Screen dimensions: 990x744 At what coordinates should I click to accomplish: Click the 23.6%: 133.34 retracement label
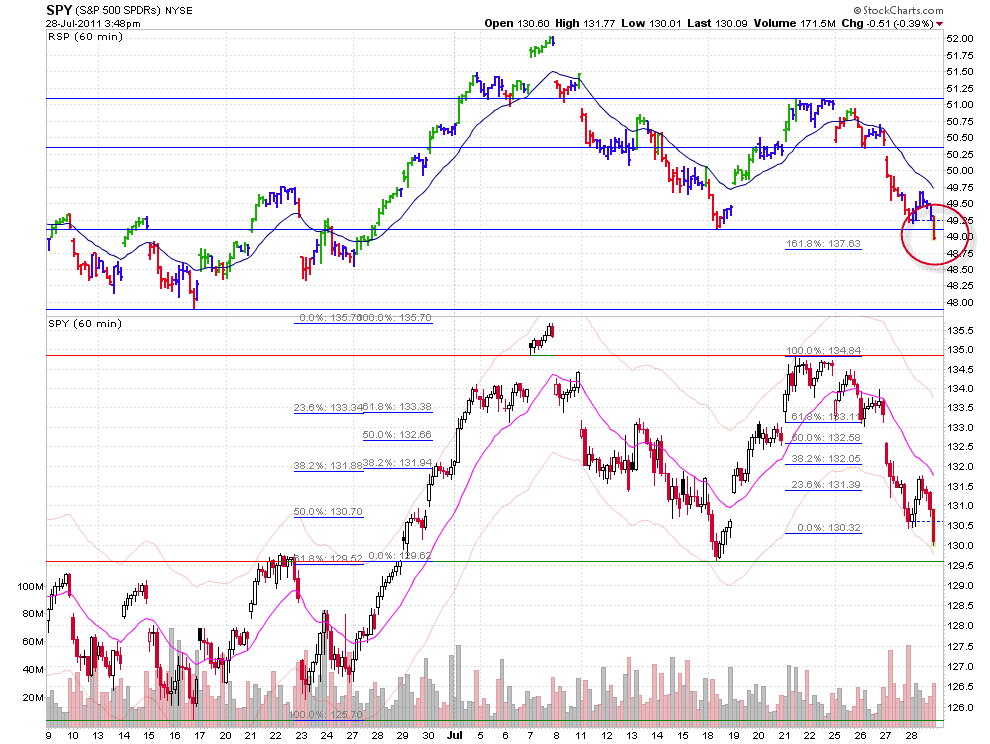click(328, 408)
